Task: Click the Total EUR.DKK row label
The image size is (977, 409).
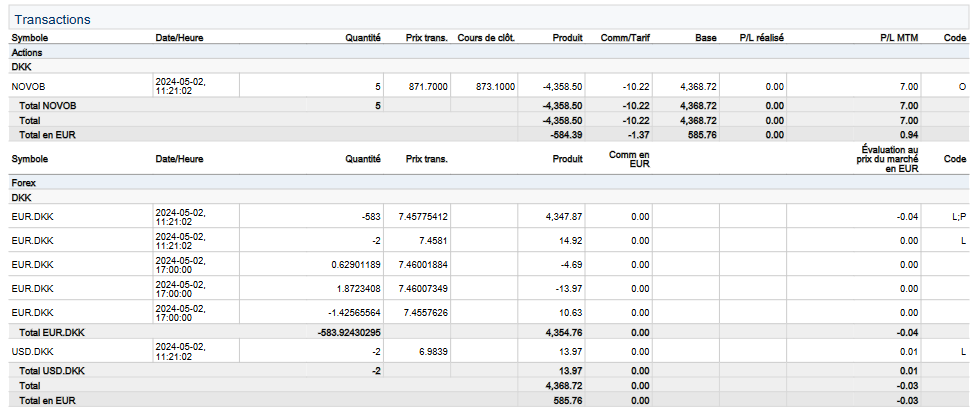Action: (x=54, y=331)
